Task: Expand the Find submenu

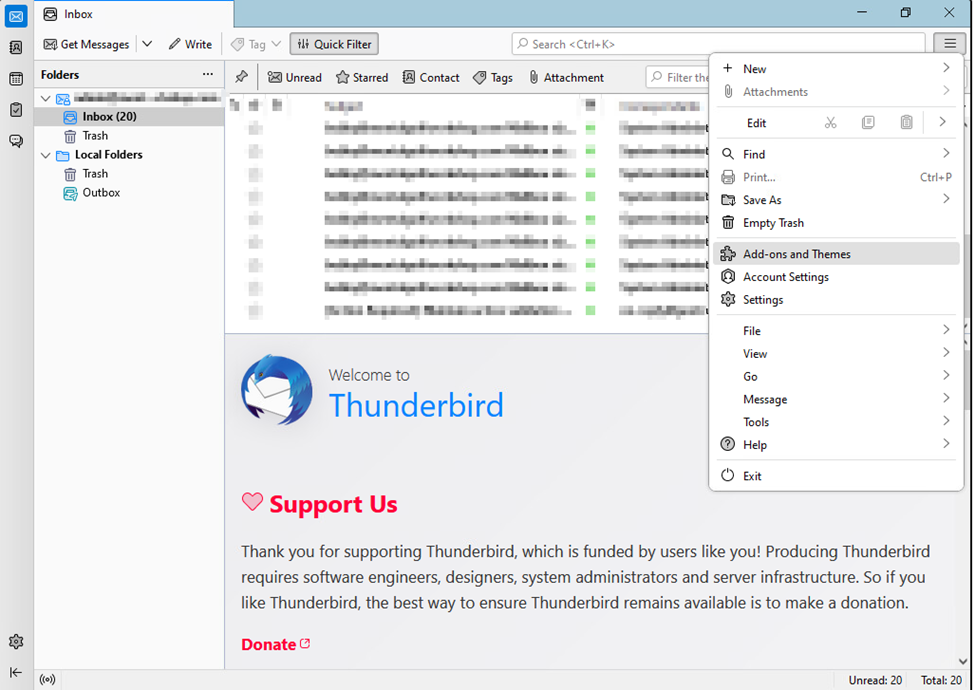Action: (x=836, y=154)
